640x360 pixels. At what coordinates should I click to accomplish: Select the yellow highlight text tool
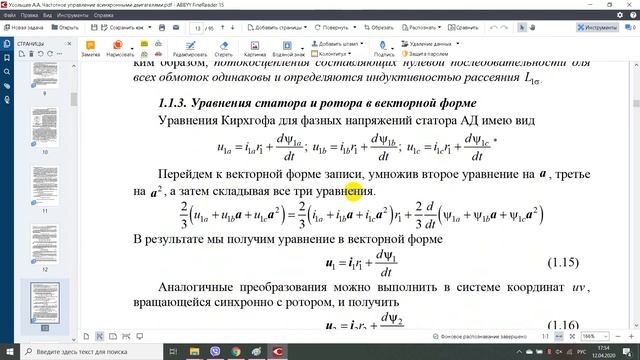click(144, 44)
